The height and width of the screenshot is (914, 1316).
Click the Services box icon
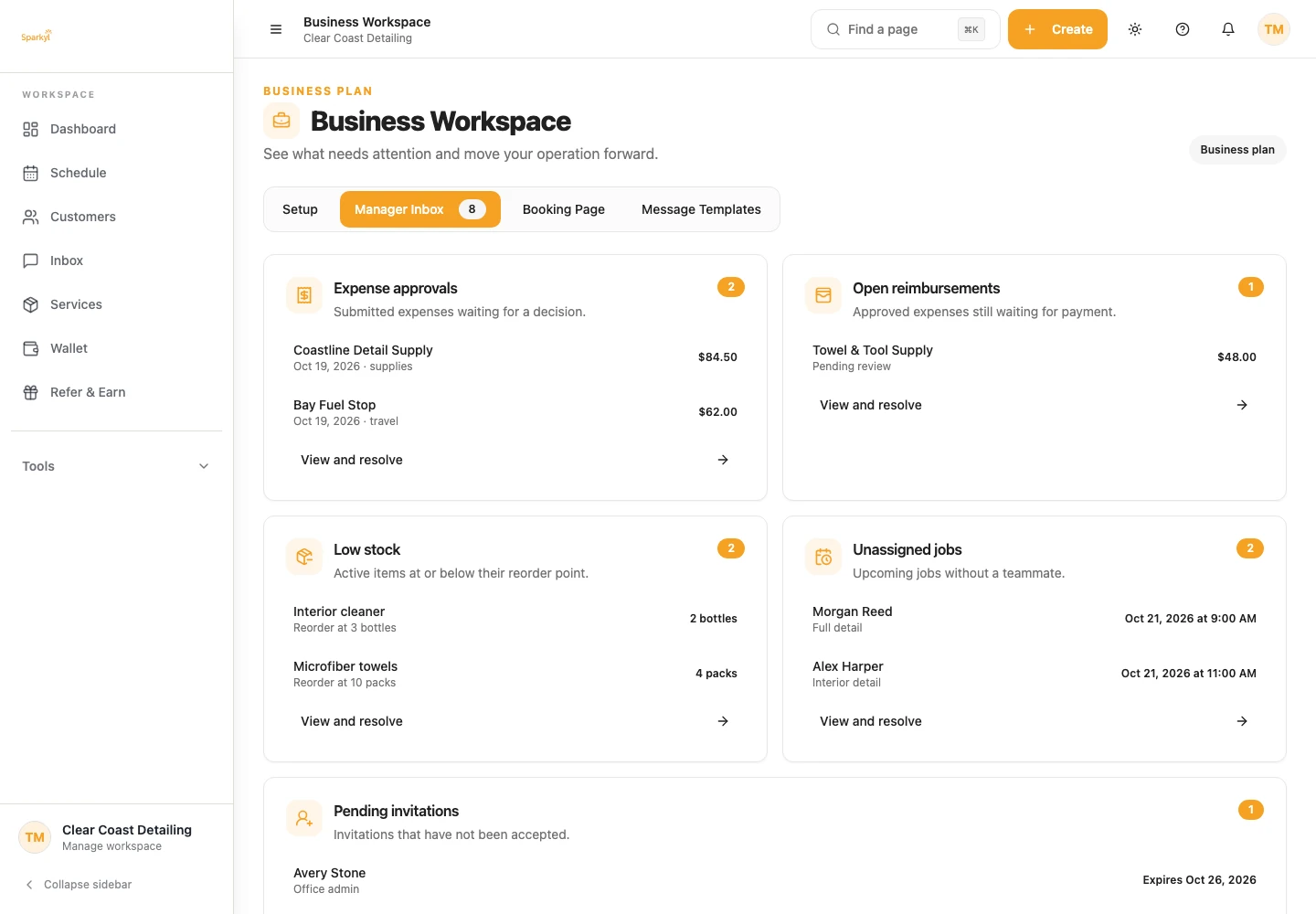click(x=30, y=304)
